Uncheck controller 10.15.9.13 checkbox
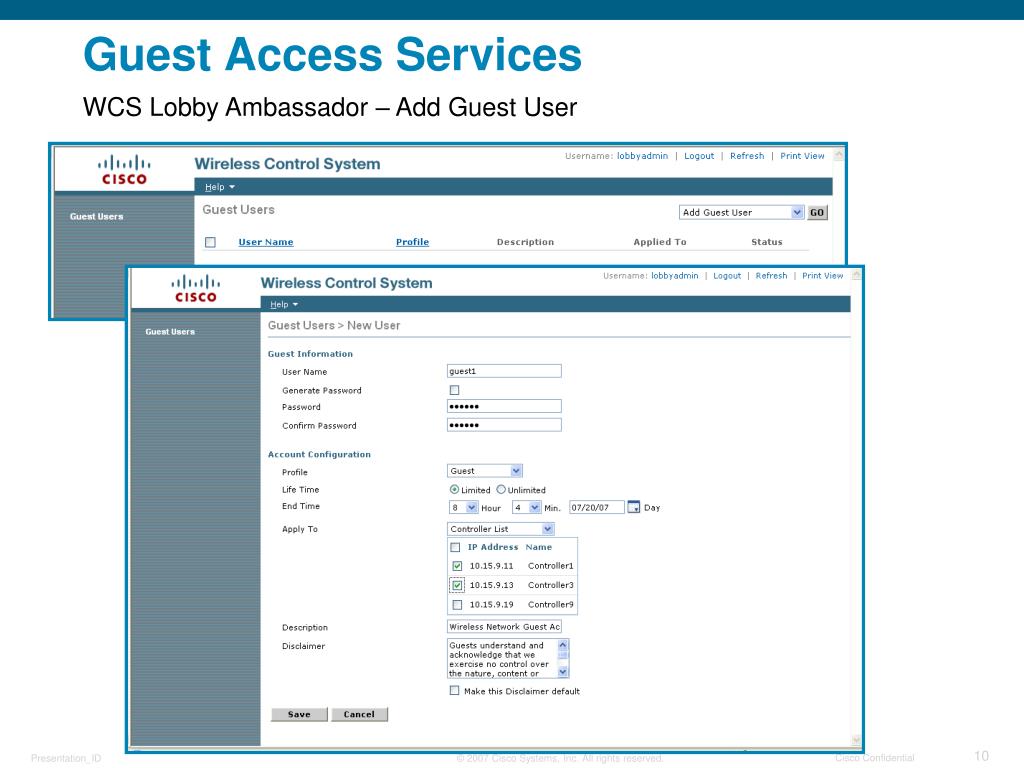Screen dimensions: 1024x768 (457, 585)
